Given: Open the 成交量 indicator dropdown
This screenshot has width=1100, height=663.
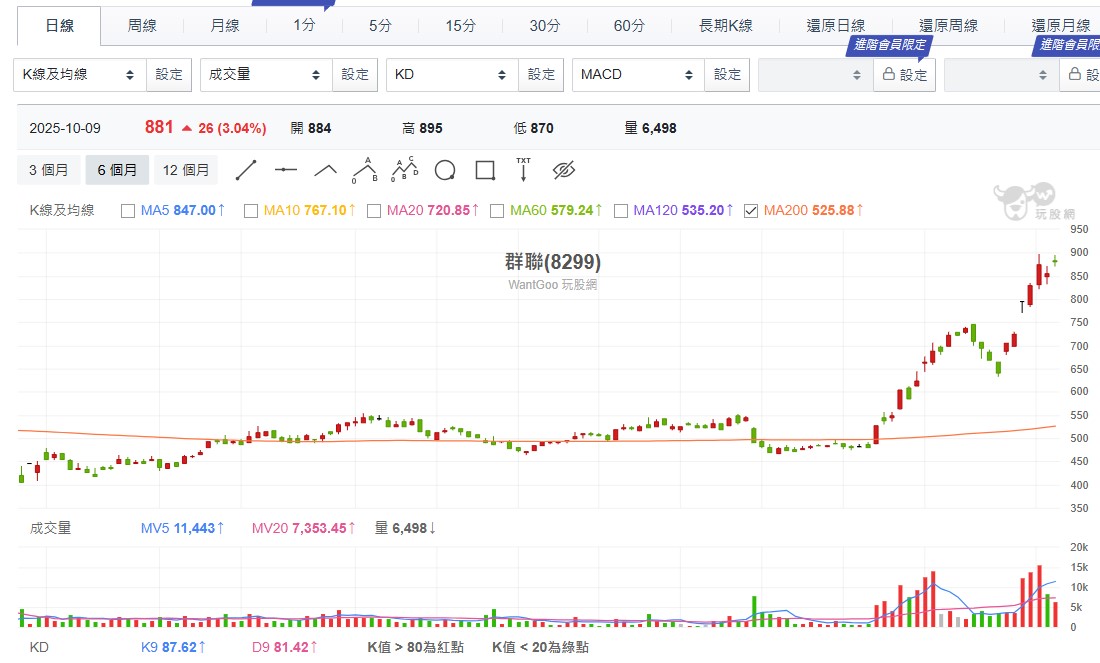Looking at the screenshot, I should pos(263,74).
